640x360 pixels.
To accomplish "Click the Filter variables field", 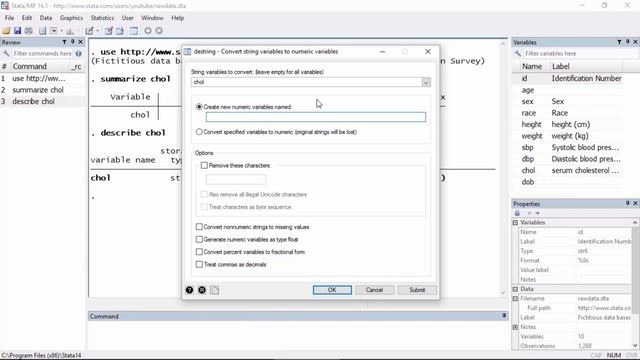I will [579, 53].
